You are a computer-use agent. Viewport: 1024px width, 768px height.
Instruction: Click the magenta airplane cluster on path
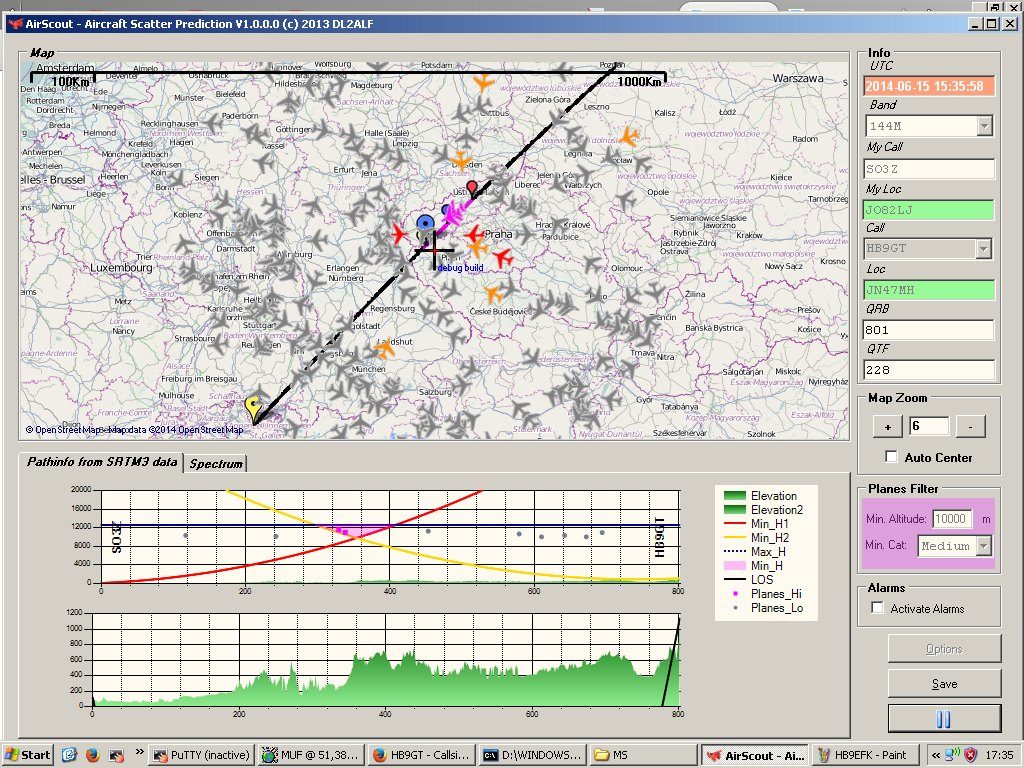coord(455,212)
